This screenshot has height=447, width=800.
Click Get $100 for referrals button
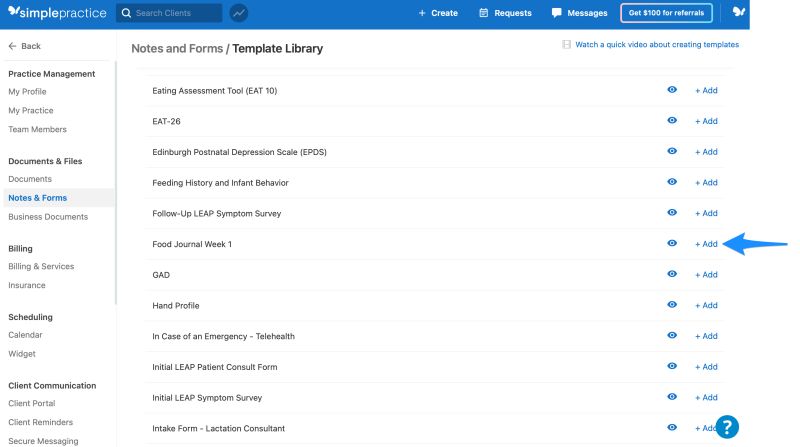(666, 13)
